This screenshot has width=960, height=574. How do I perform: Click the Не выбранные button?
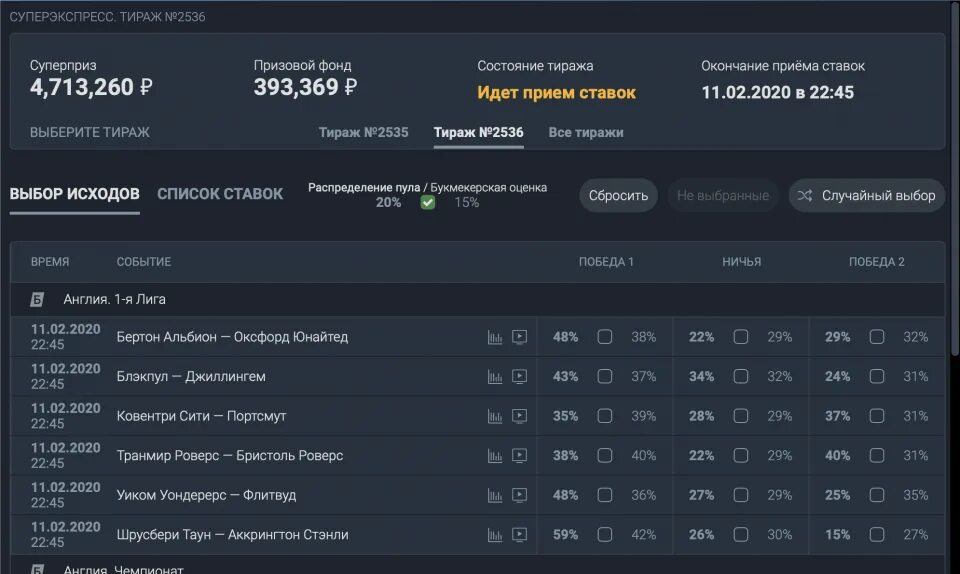coord(723,195)
